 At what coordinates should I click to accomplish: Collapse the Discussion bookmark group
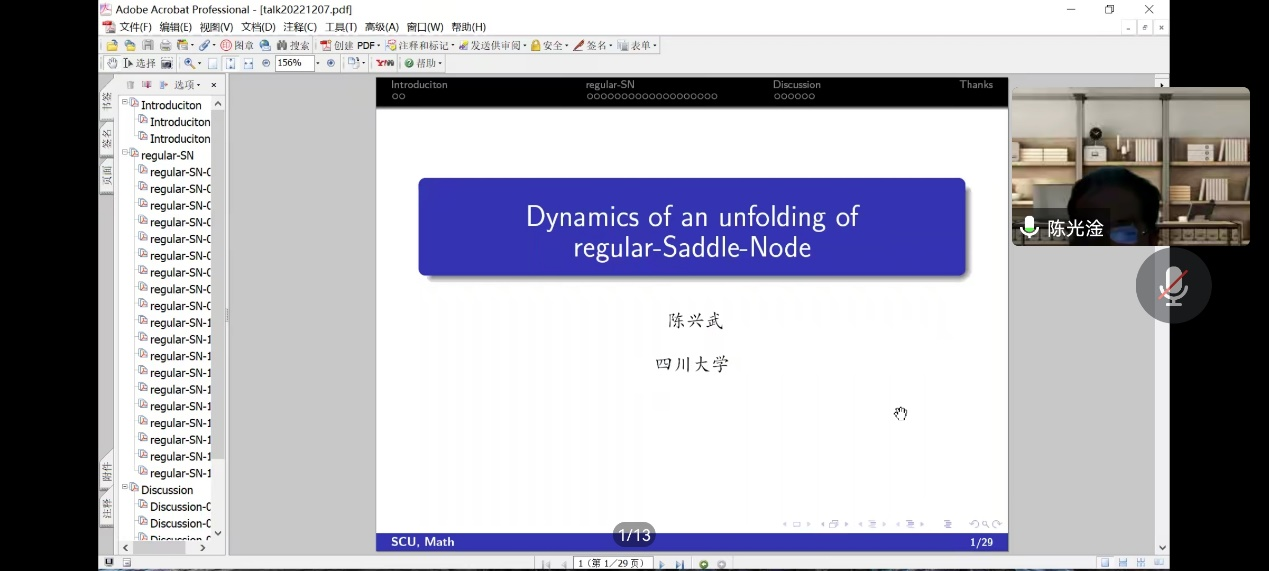[x=125, y=489]
